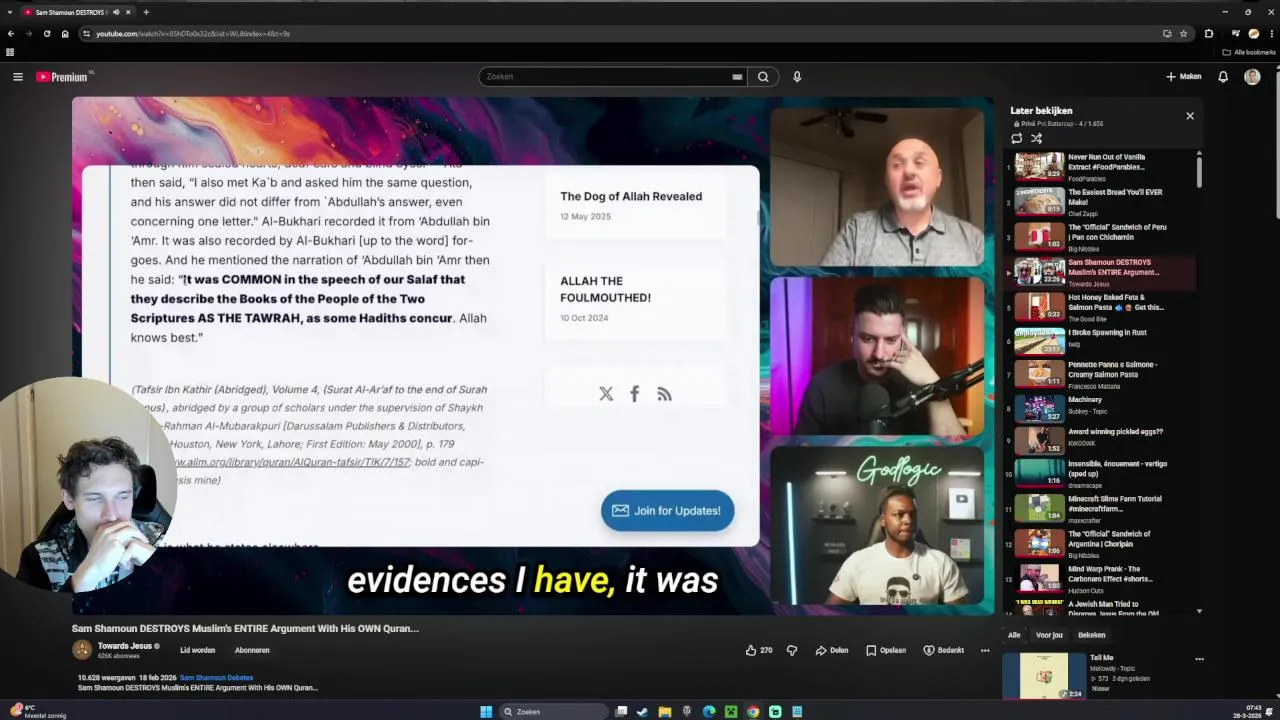
Task: Open the Sam Shamoun Debates link
Action: point(216,678)
